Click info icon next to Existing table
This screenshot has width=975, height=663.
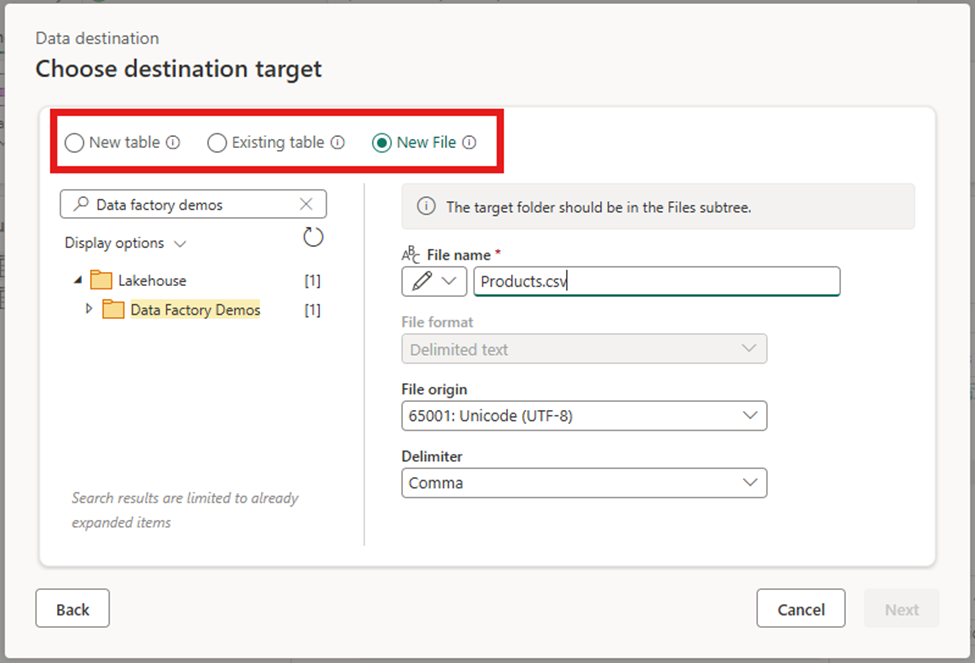tap(338, 143)
